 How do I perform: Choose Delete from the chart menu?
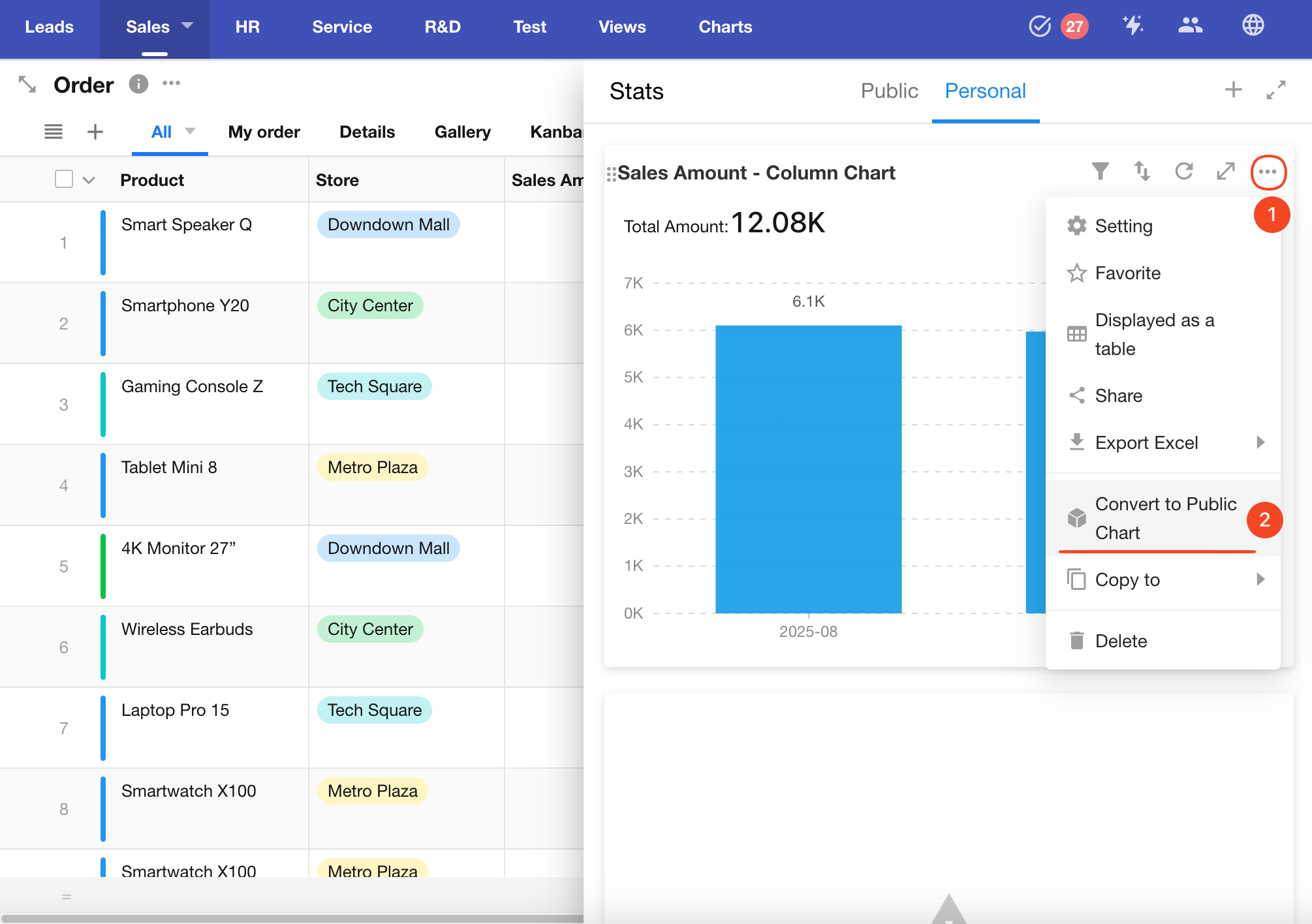coord(1121,641)
